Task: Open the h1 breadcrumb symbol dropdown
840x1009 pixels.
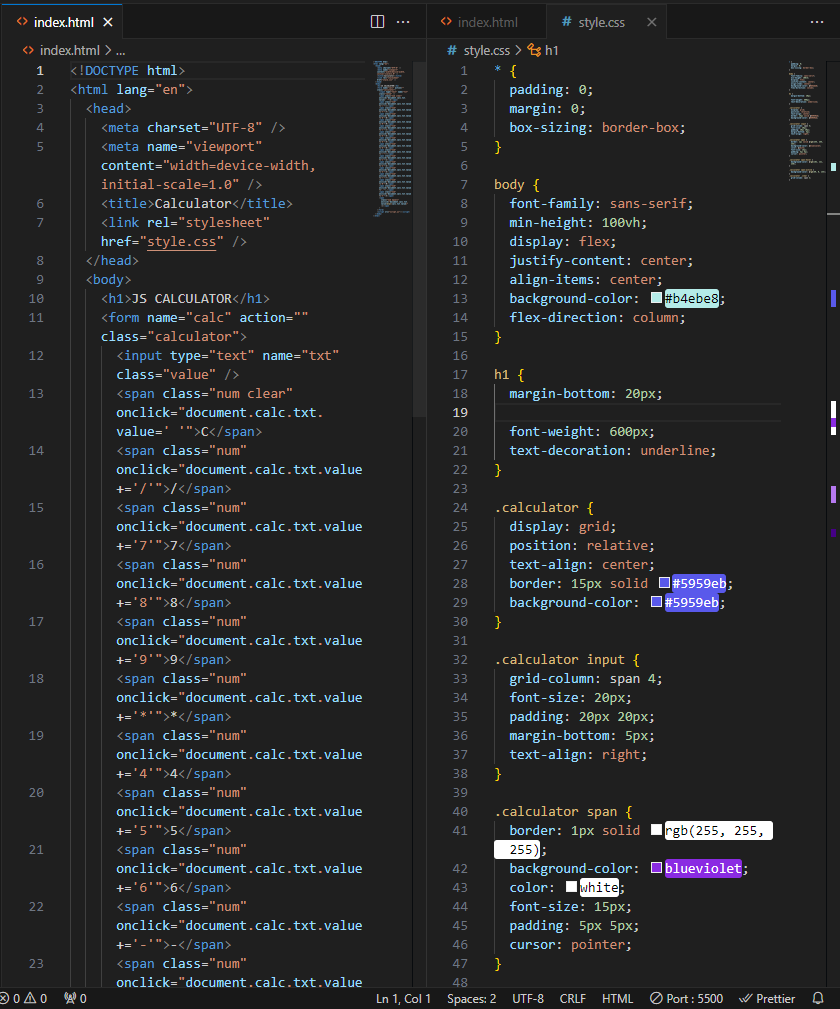Action: tap(552, 50)
